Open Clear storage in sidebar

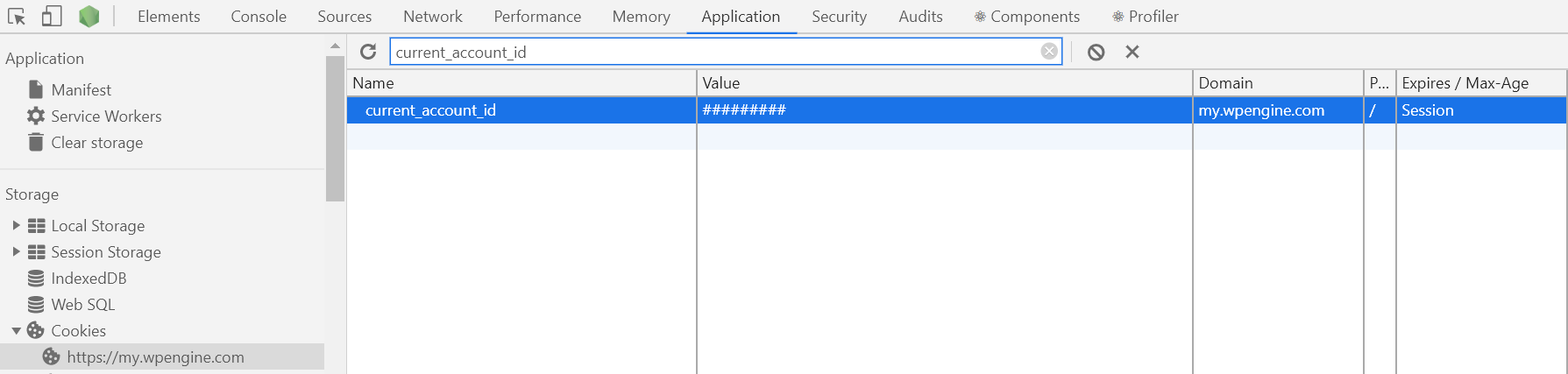(x=96, y=142)
